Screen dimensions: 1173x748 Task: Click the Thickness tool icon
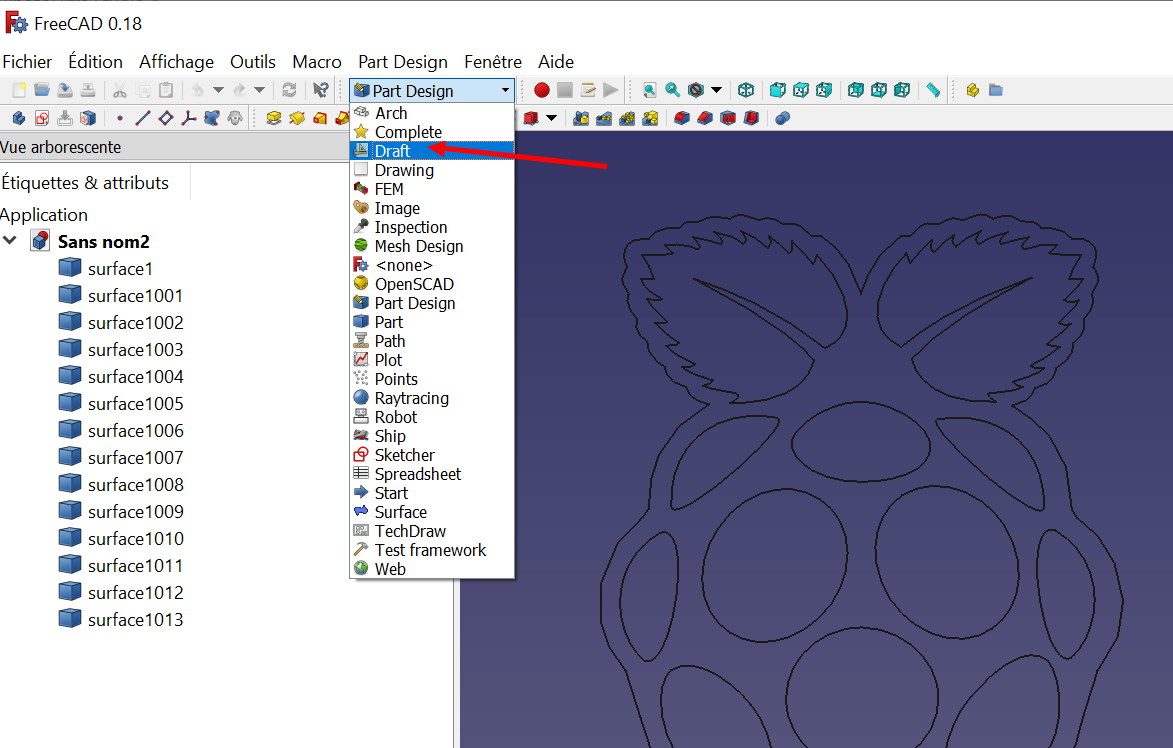(751, 118)
